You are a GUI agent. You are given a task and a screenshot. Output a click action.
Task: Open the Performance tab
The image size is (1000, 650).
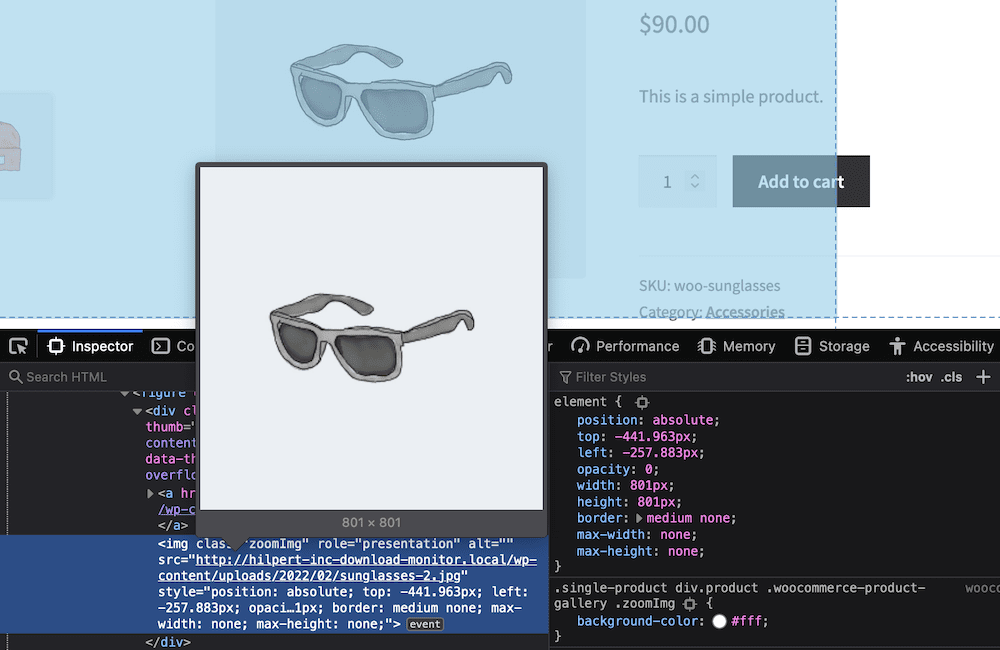[625, 346]
